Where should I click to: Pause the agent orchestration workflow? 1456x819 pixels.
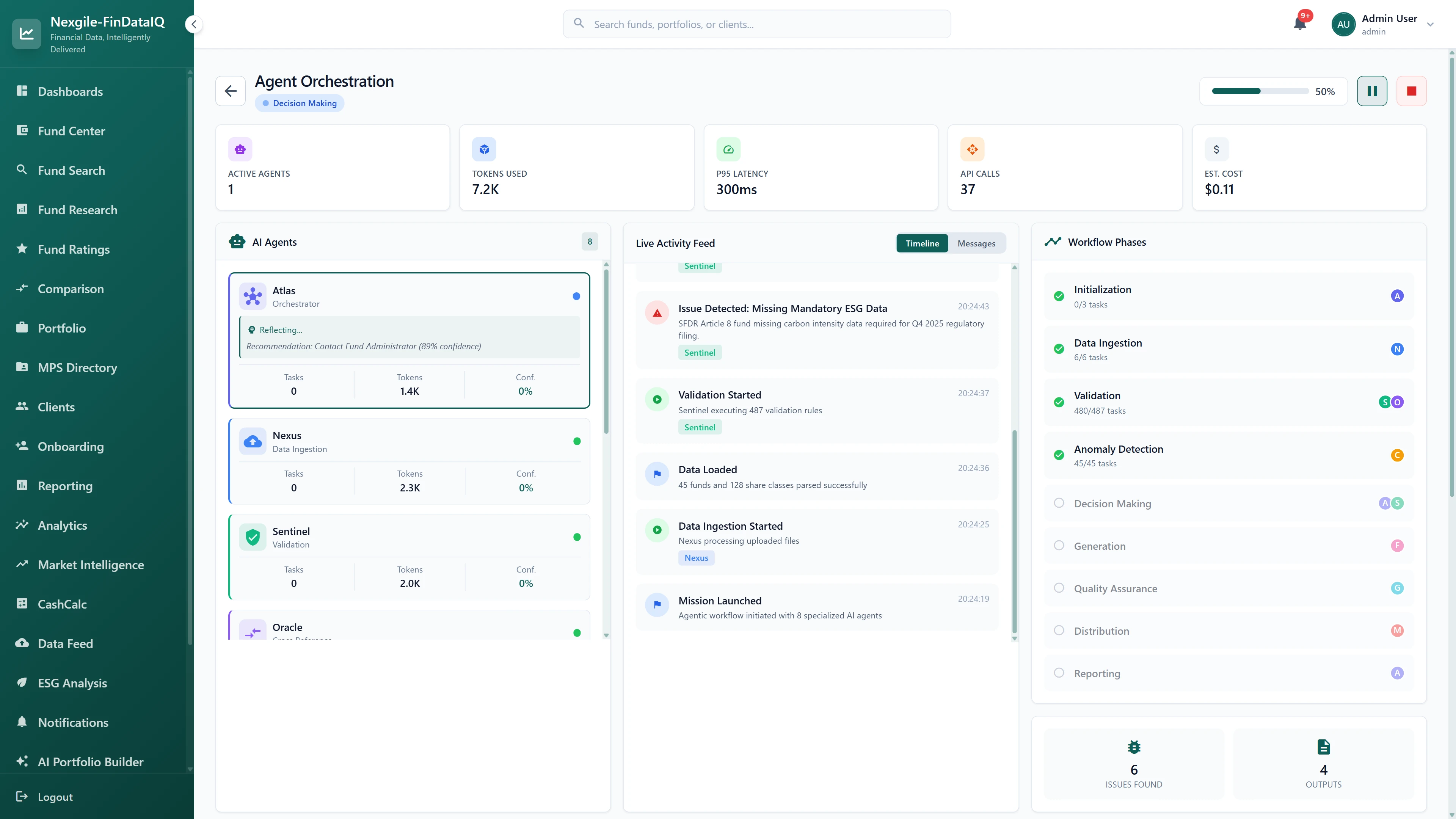pos(1372,91)
